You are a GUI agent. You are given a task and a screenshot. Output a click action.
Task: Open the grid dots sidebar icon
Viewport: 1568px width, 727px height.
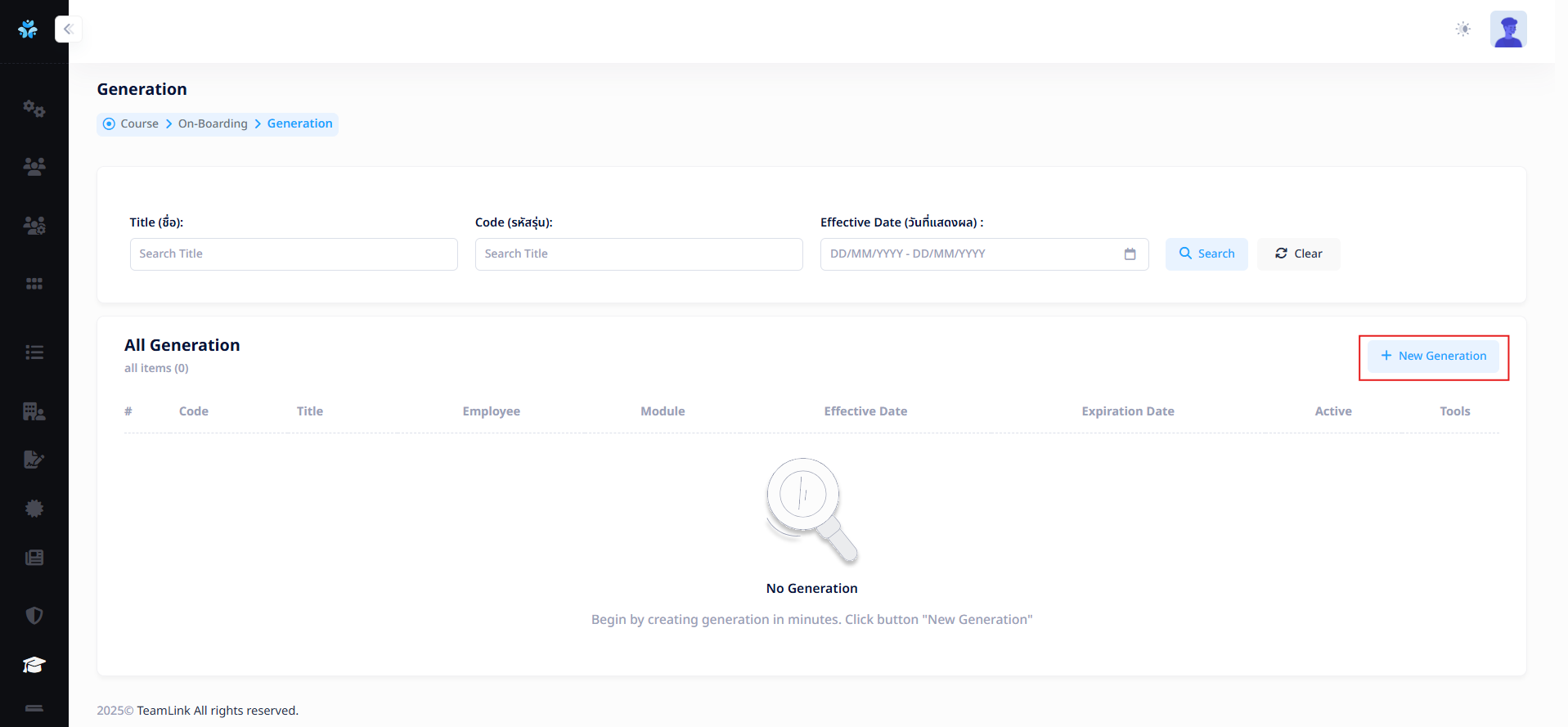[34, 284]
